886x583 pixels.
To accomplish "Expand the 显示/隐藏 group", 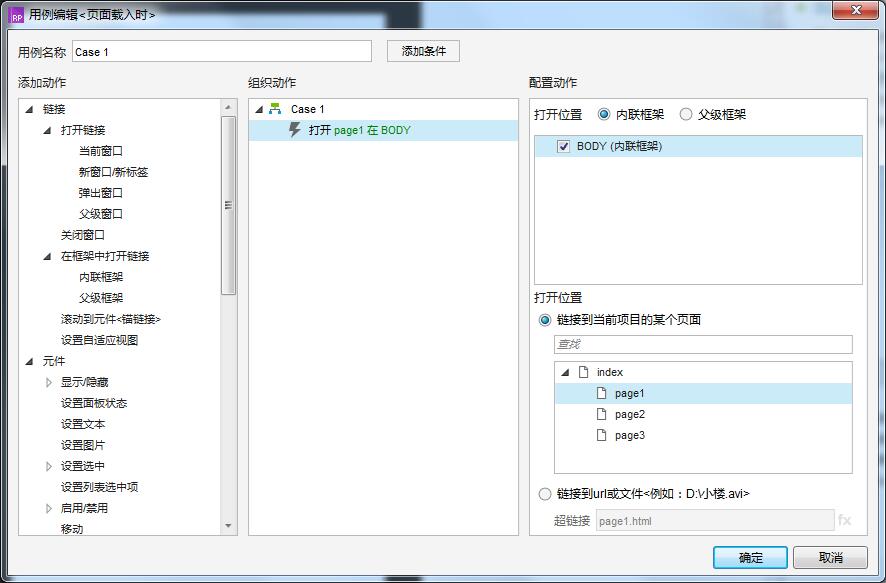I will coord(49,382).
